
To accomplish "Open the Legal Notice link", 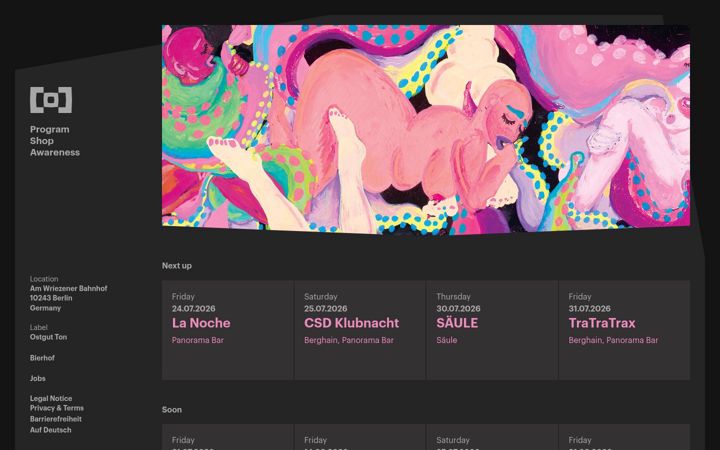I will pyautogui.click(x=51, y=399).
